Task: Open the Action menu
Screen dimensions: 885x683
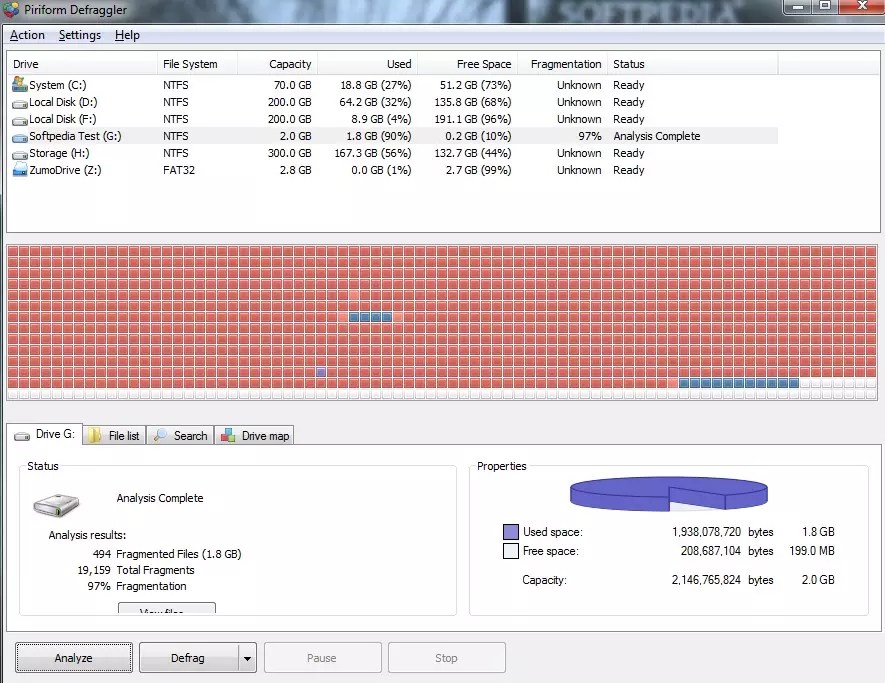Action: [27, 35]
